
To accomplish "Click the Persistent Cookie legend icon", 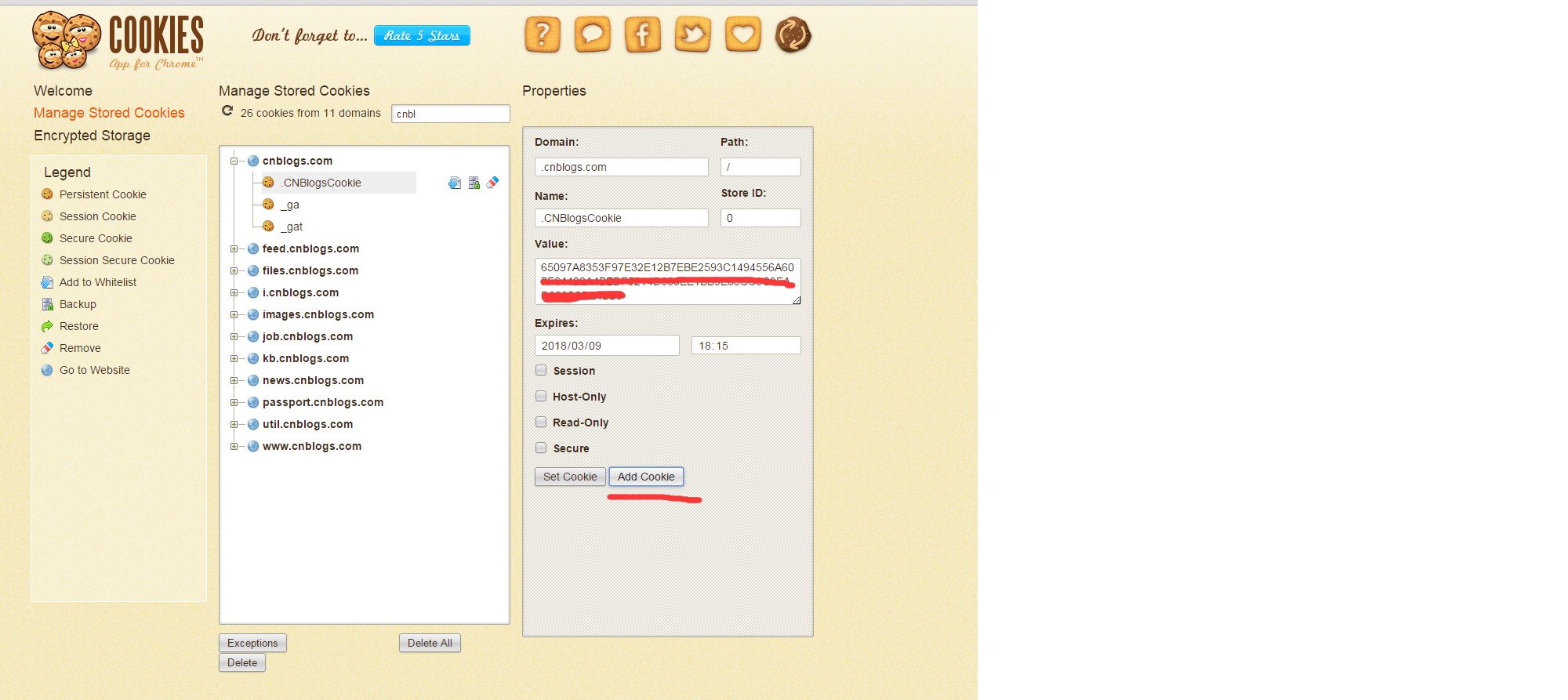I will coord(47,194).
